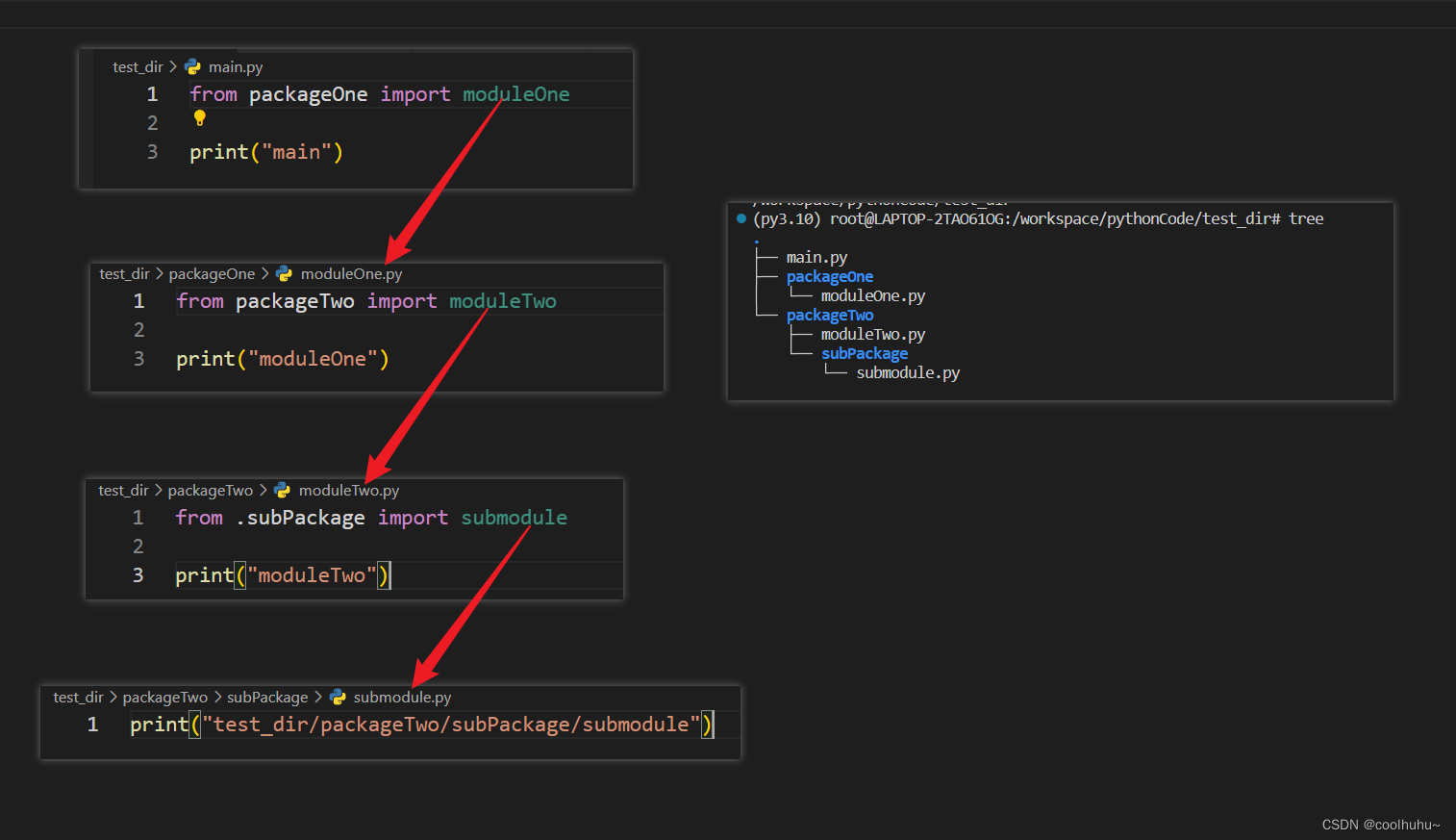The width and height of the screenshot is (1456, 840).
Task: Open test_dir breadcrumb in moduleOne.py editor
Action: click(x=124, y=273)
